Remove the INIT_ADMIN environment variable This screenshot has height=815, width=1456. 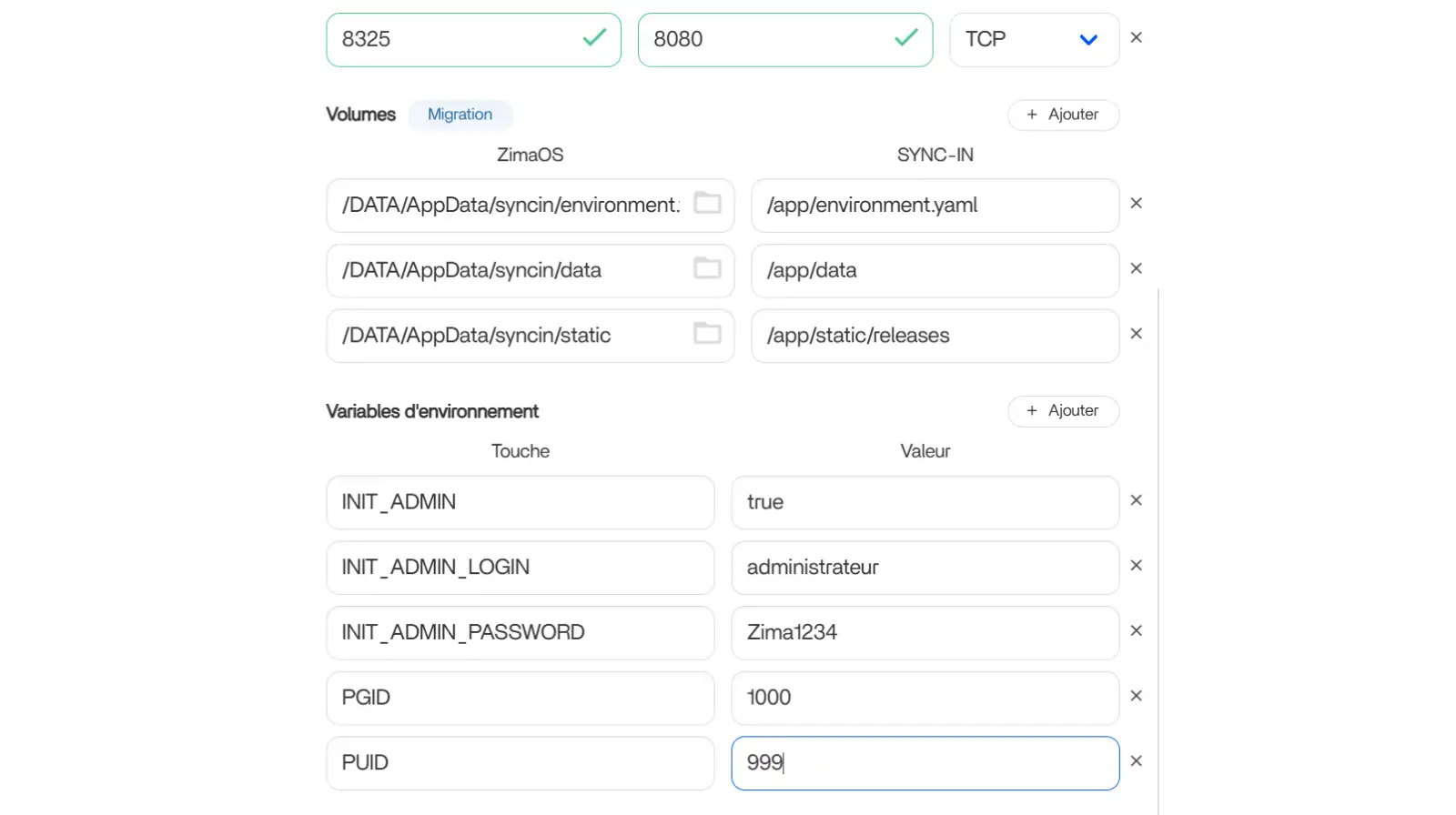(x=1136, y=501)
